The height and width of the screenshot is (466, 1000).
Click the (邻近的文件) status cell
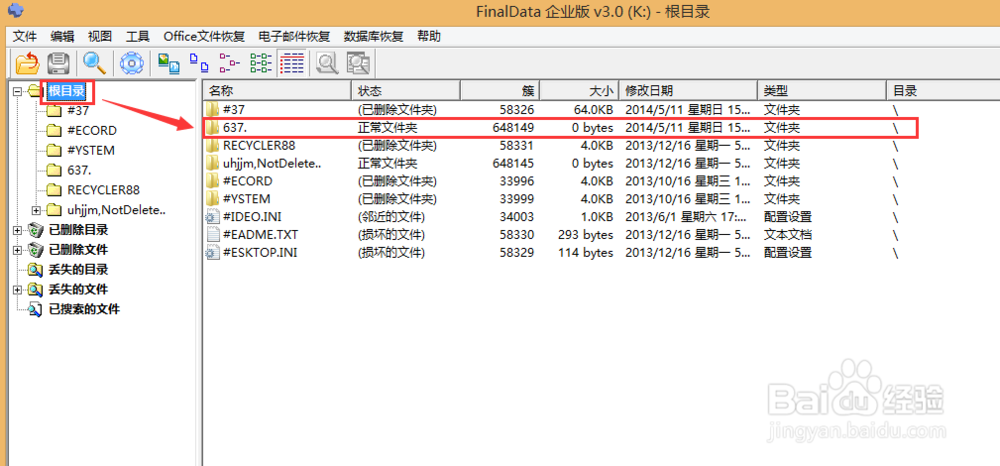click(391, 217)
